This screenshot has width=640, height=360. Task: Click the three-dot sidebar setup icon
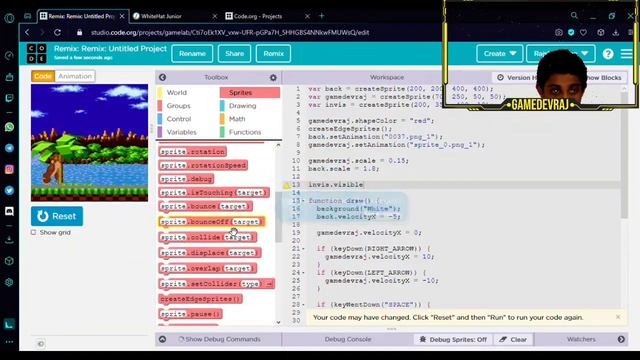[x=9, y=342]
